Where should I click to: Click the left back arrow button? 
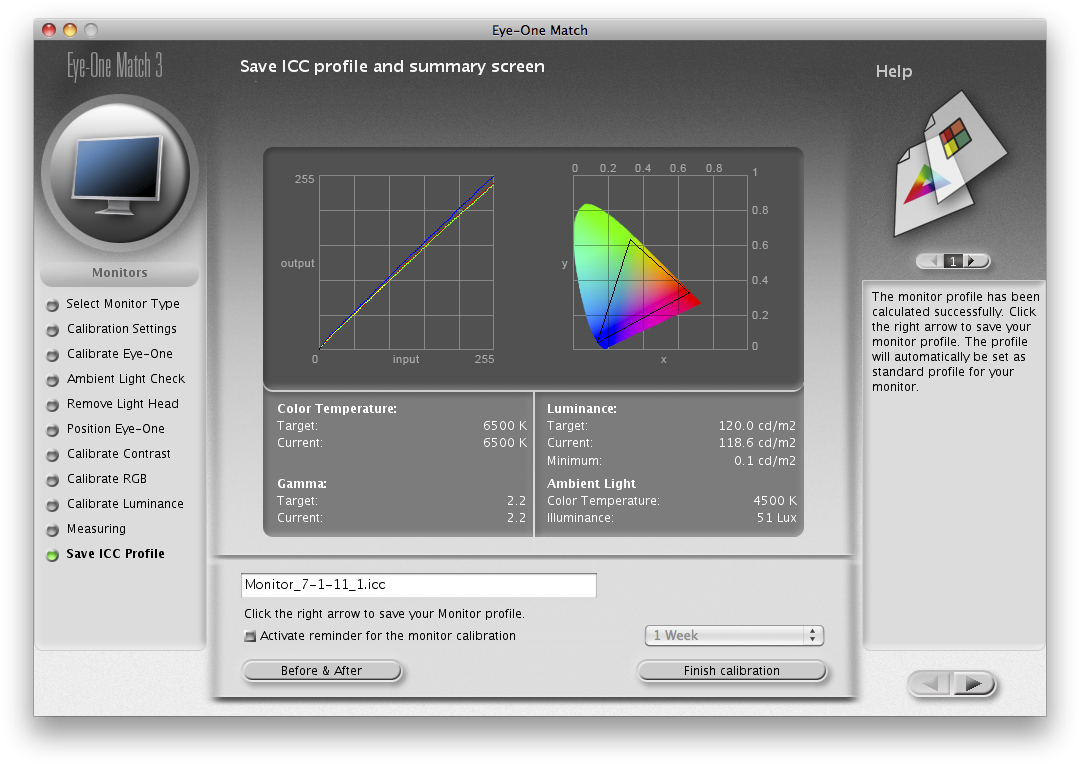(931, 684)
